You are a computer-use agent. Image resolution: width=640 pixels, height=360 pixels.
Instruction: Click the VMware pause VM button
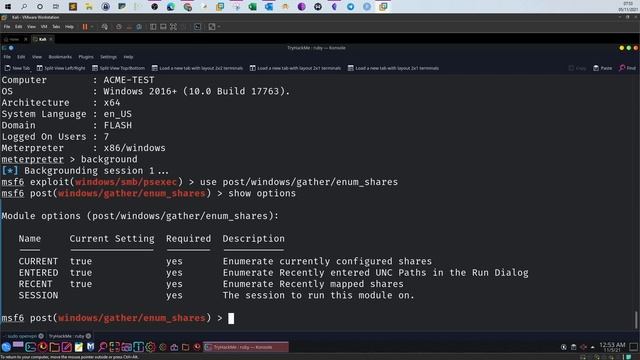[x=85, y=27]
